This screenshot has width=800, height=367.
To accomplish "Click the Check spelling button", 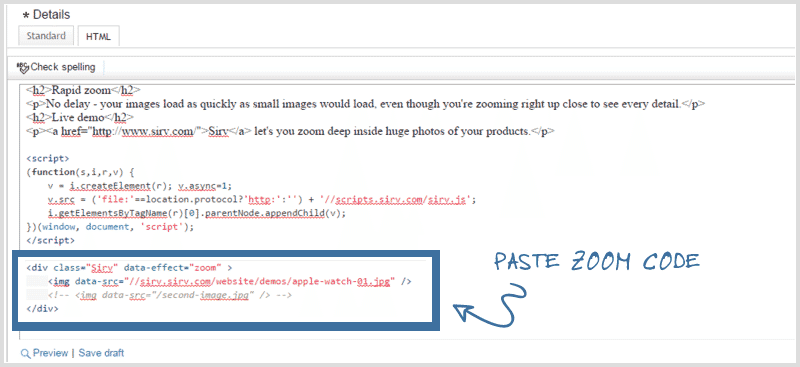I will (56, 67).
